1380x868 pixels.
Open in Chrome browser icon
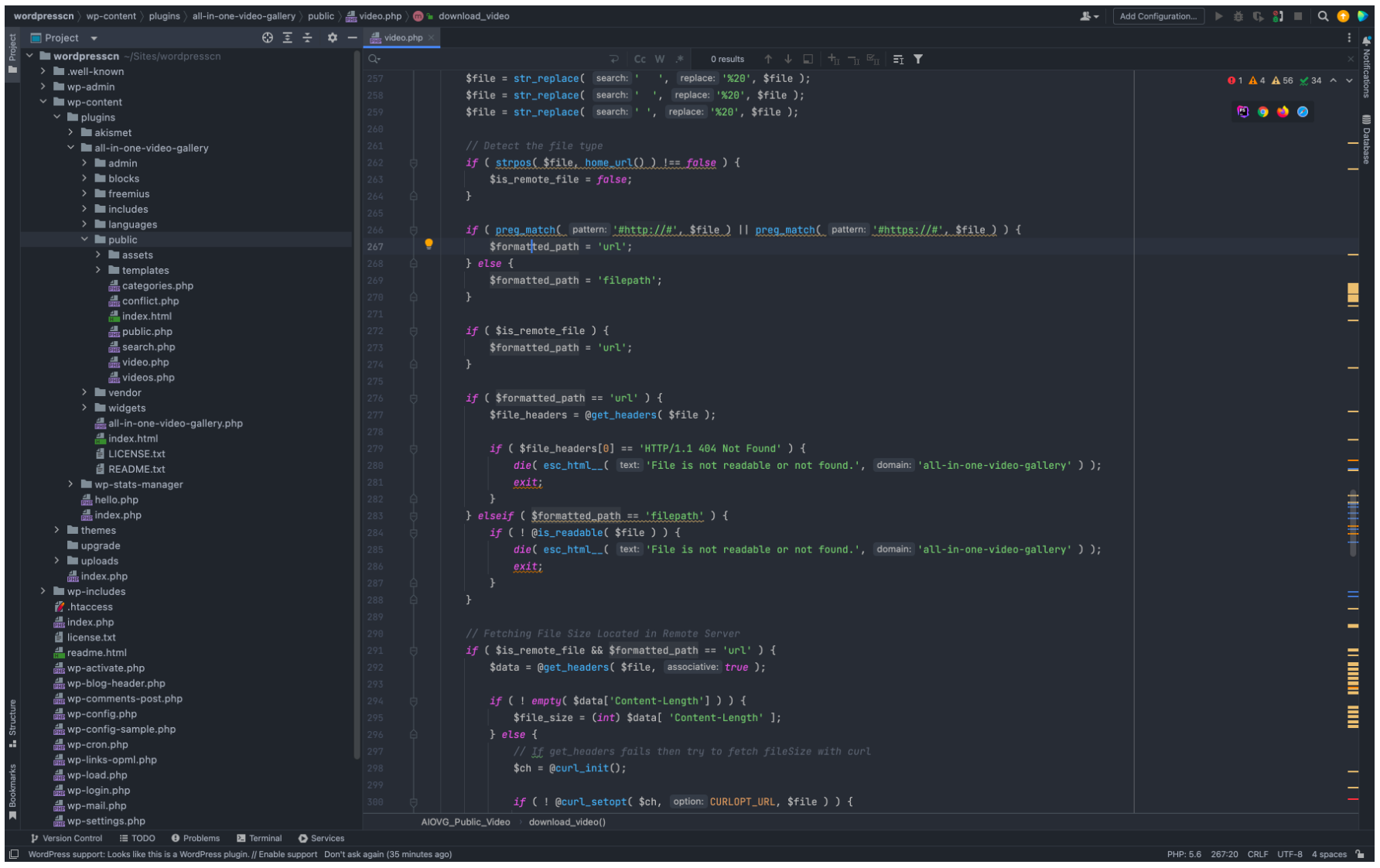tap(1262, 112)
